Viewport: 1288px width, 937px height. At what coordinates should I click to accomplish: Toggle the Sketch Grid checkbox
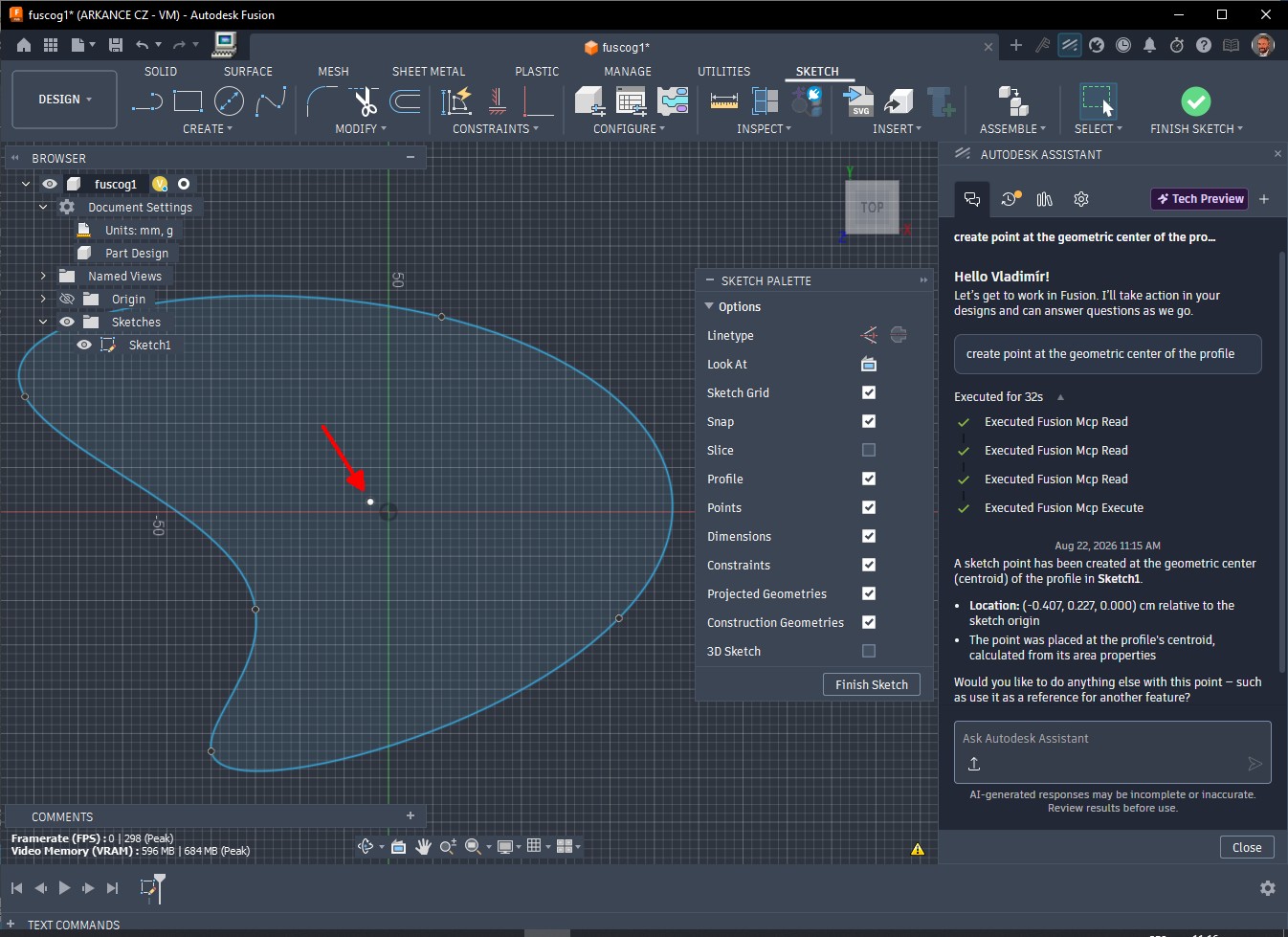pos(869,392)
